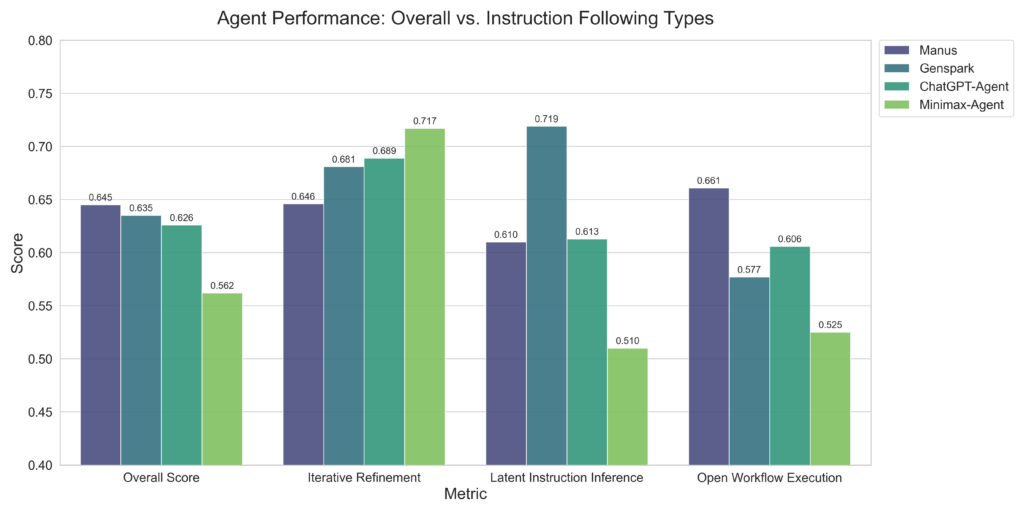Click the Minimax-Agent bar in Iterative Refinement
The image size is (1024, 512).
coord(424,297)
